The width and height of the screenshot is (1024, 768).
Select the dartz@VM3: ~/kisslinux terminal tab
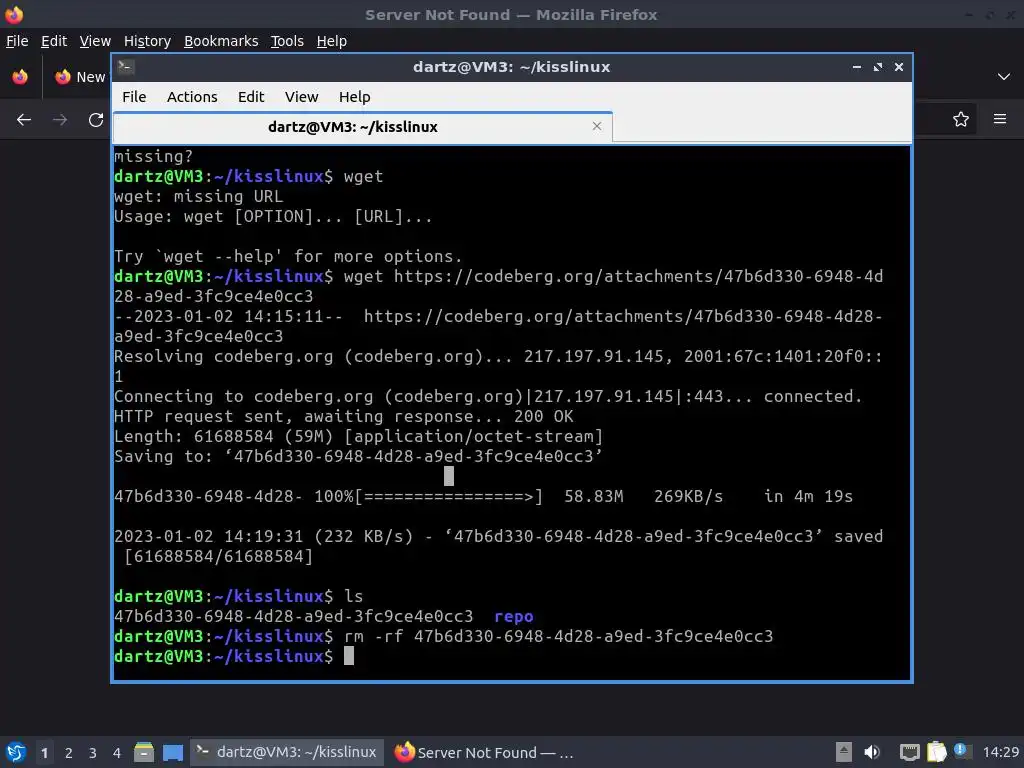(x=362, y=127)
